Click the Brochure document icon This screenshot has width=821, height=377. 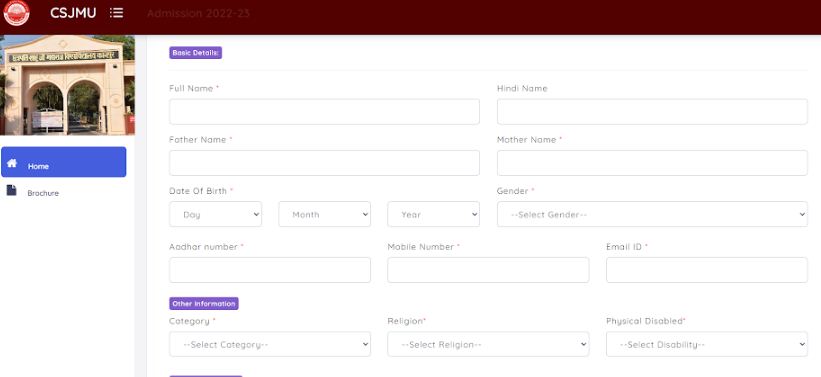(12, 190)
